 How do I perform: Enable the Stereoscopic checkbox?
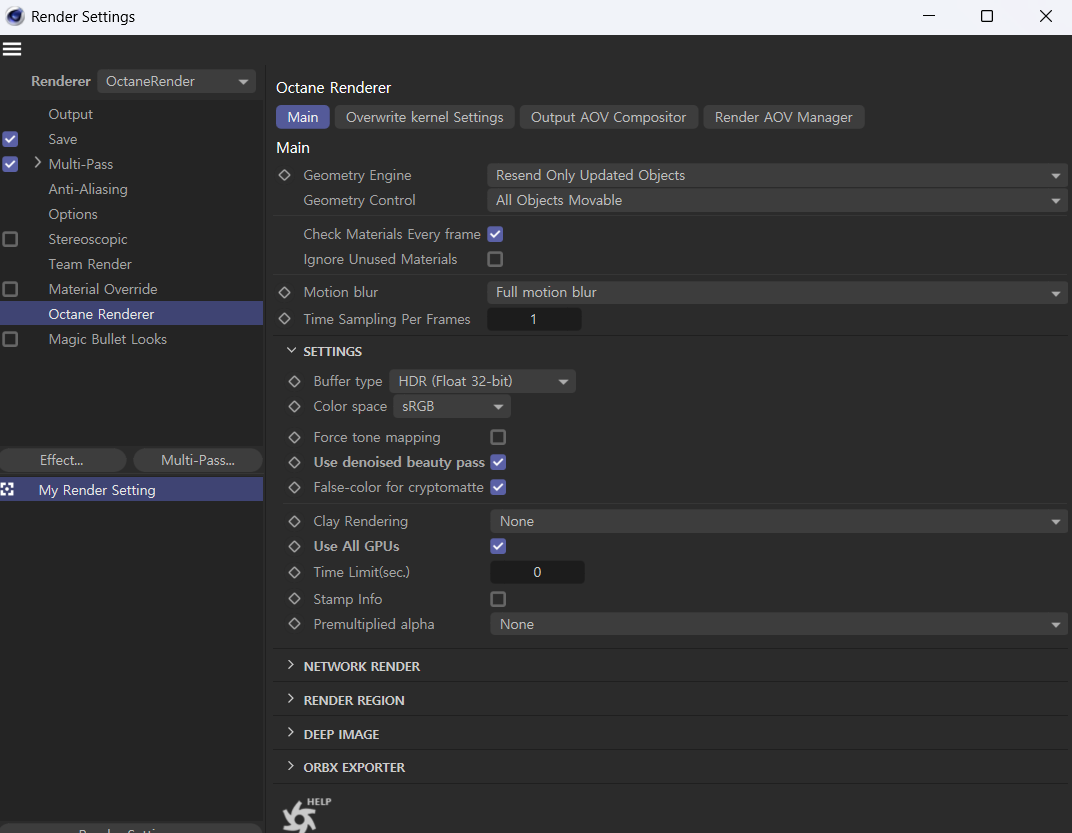10,239
